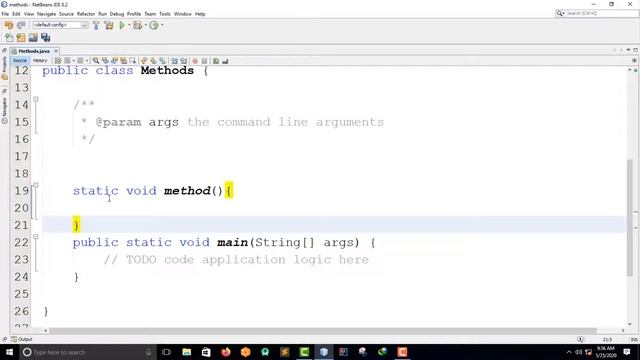The height and width of the screenshot is (360, 640).
Task: Open the File menu
Action: (x=5, y=14)
